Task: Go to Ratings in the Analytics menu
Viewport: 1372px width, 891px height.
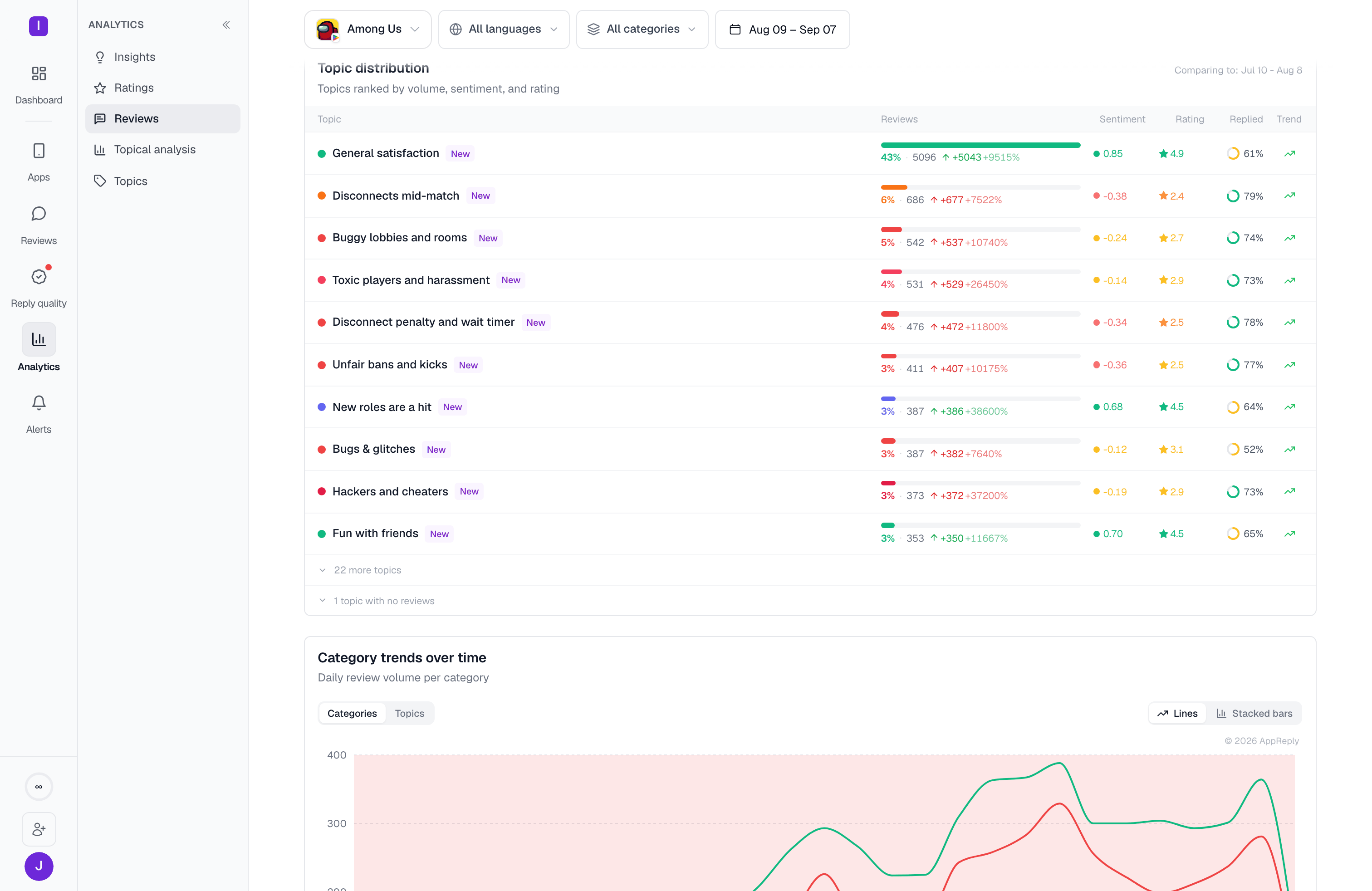Action: (162, 88)
